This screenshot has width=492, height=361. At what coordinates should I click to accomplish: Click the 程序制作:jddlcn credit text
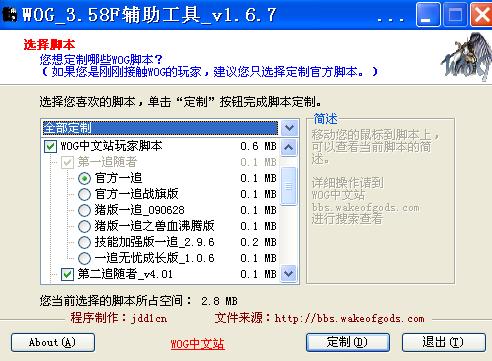118,318
